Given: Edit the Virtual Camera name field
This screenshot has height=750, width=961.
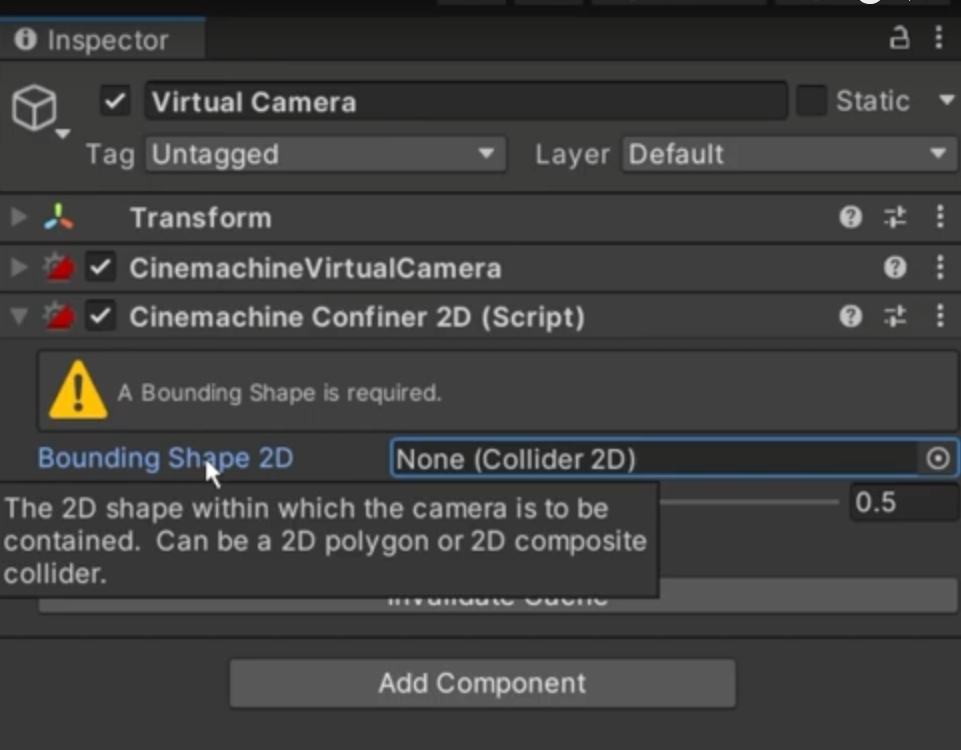Looking at the screenshot, I should [466, 101].
